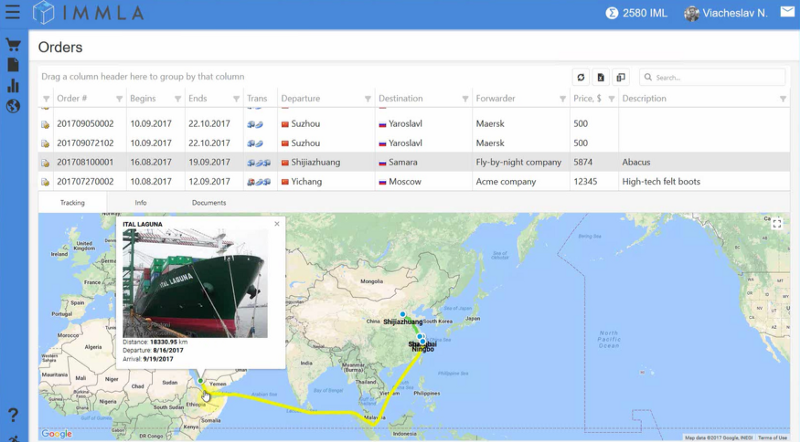Open the shopping cart sidebar icon
Viewport: 800px width, 442px height.
[13, 45]
